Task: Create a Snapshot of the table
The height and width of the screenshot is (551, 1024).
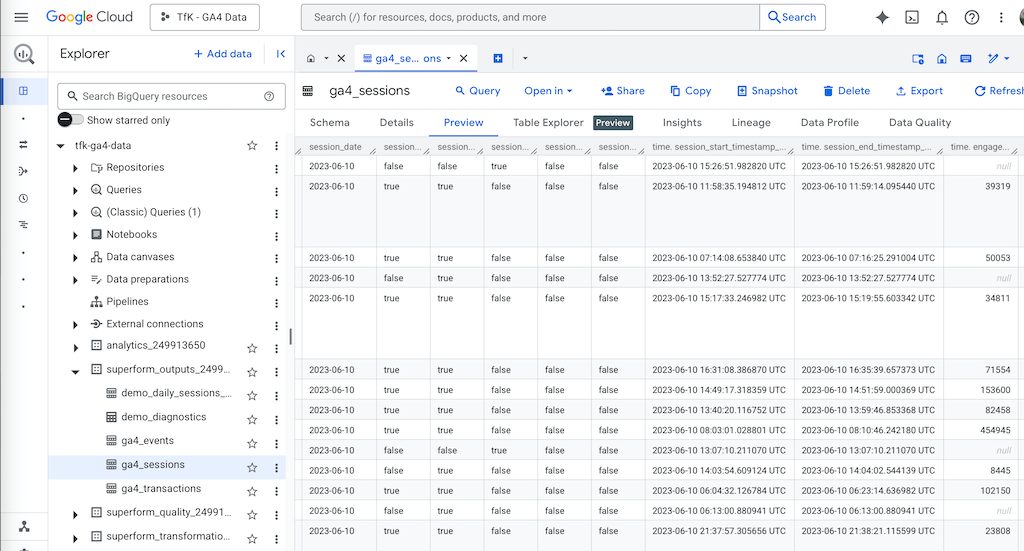Action: (x=767, y=91)
